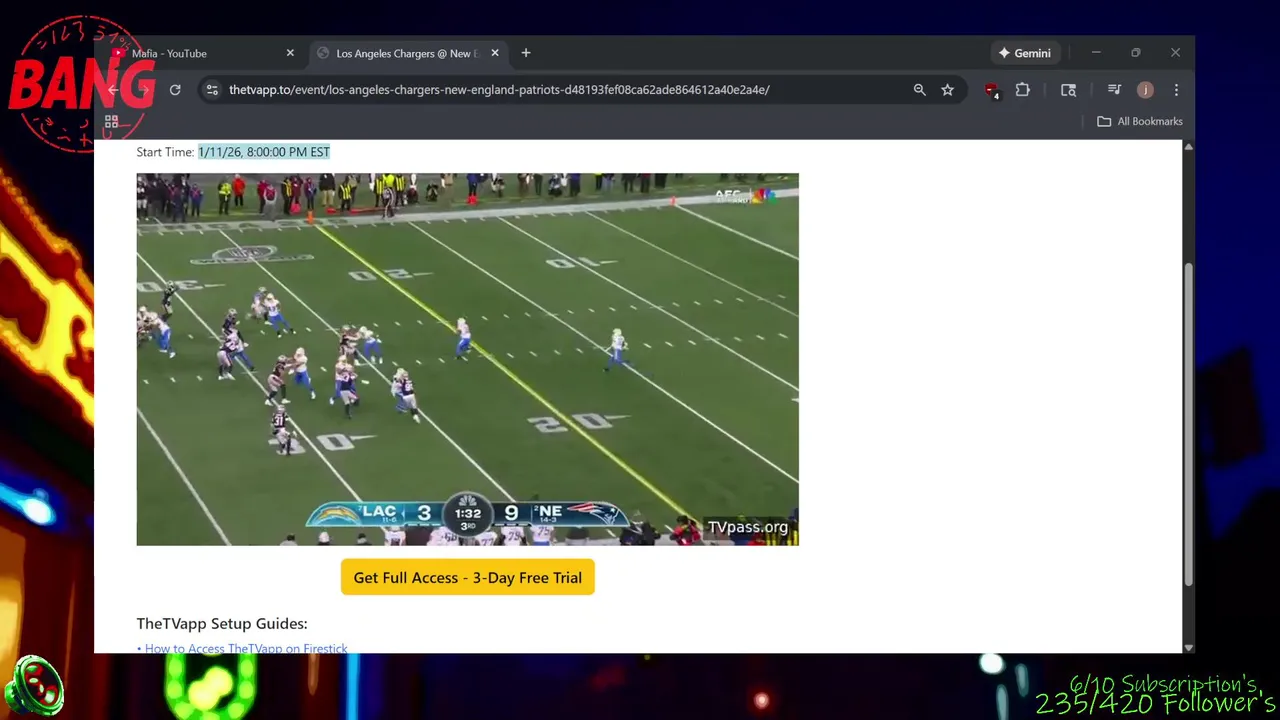Open the red extension icon with badge
The image size is (1280, 720).
pyautogui.click(x=991, y=90)
